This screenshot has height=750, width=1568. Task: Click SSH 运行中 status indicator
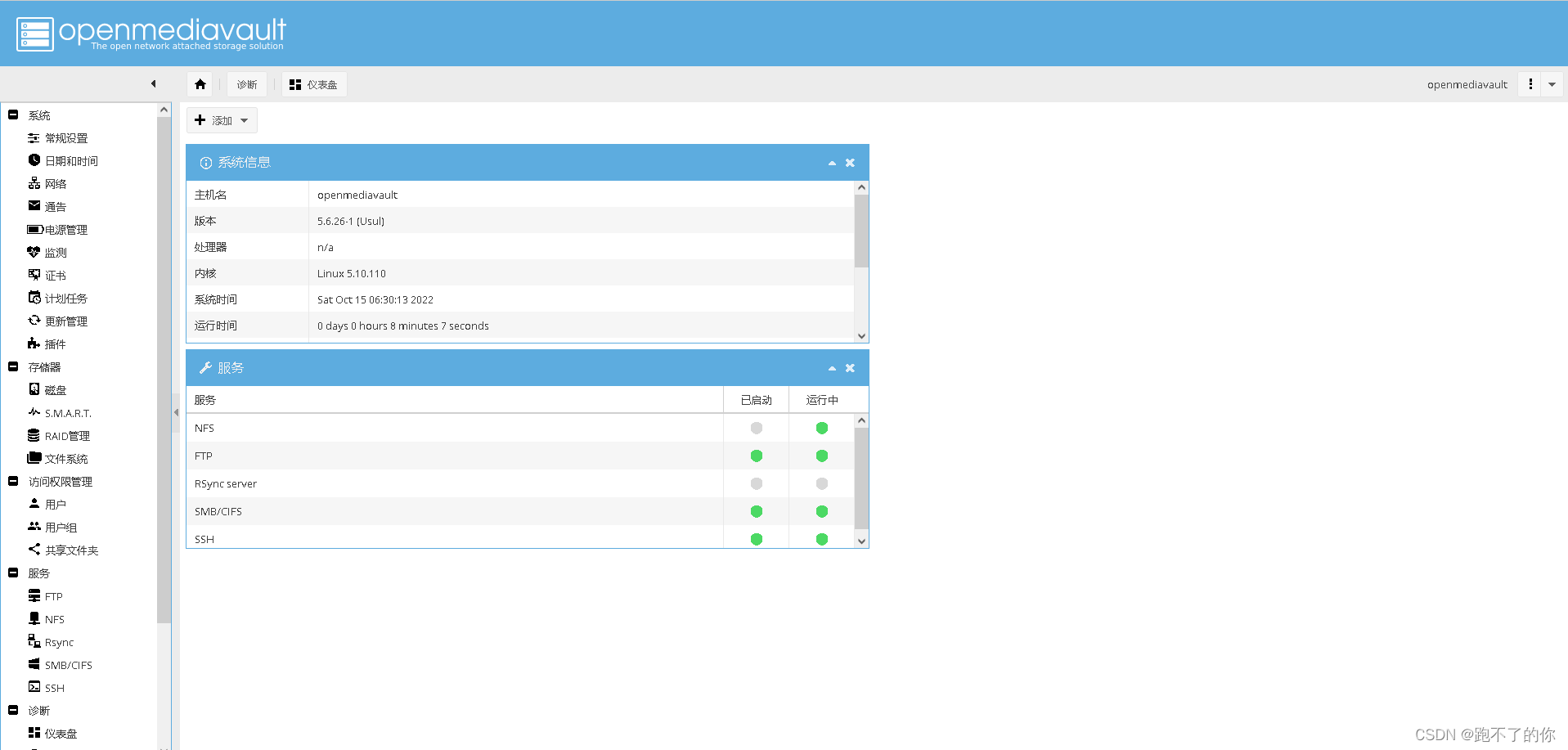pyautogui.click(x=822, y=539)
